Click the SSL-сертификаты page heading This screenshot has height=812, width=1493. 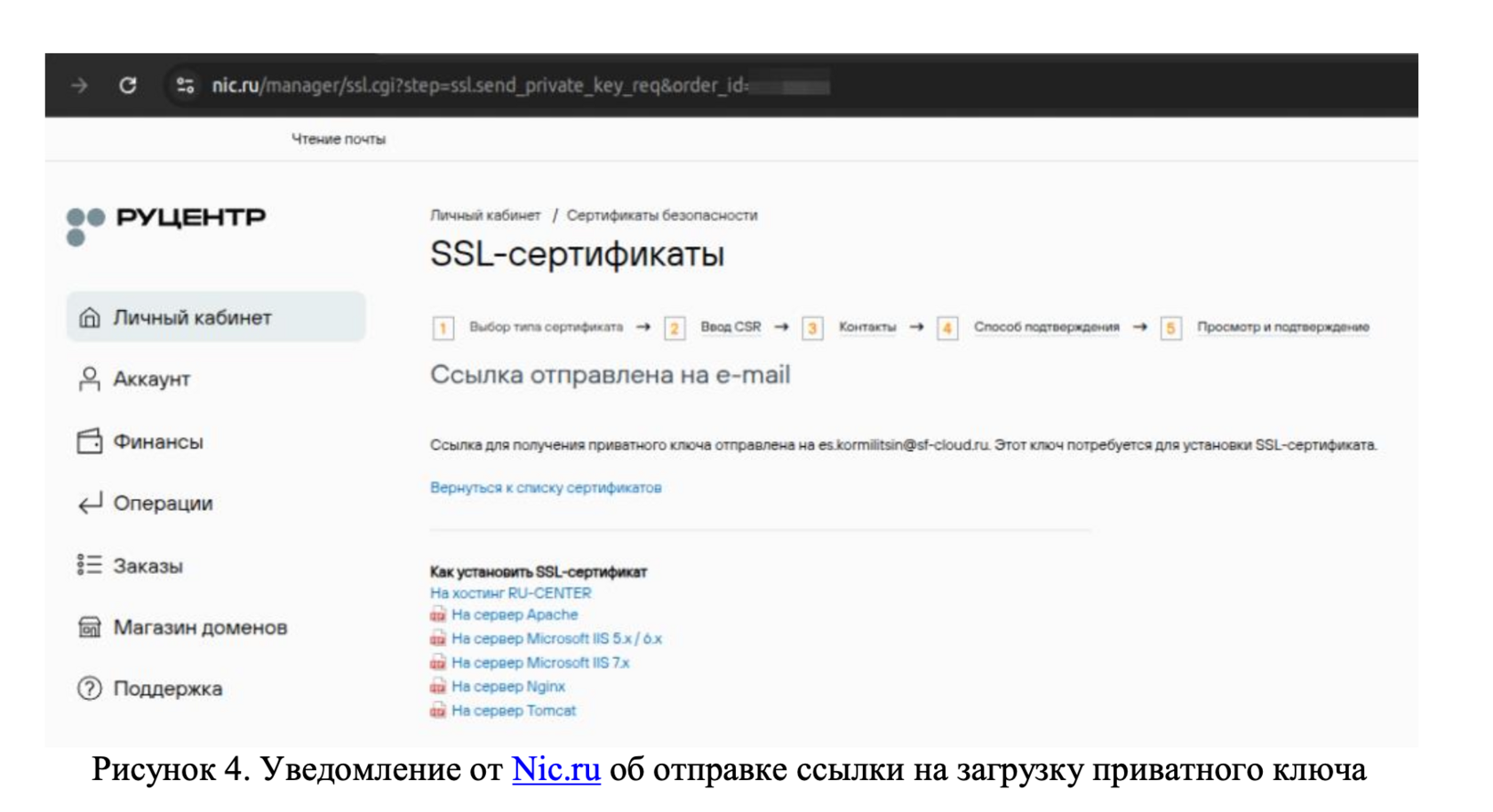(578, 255)
